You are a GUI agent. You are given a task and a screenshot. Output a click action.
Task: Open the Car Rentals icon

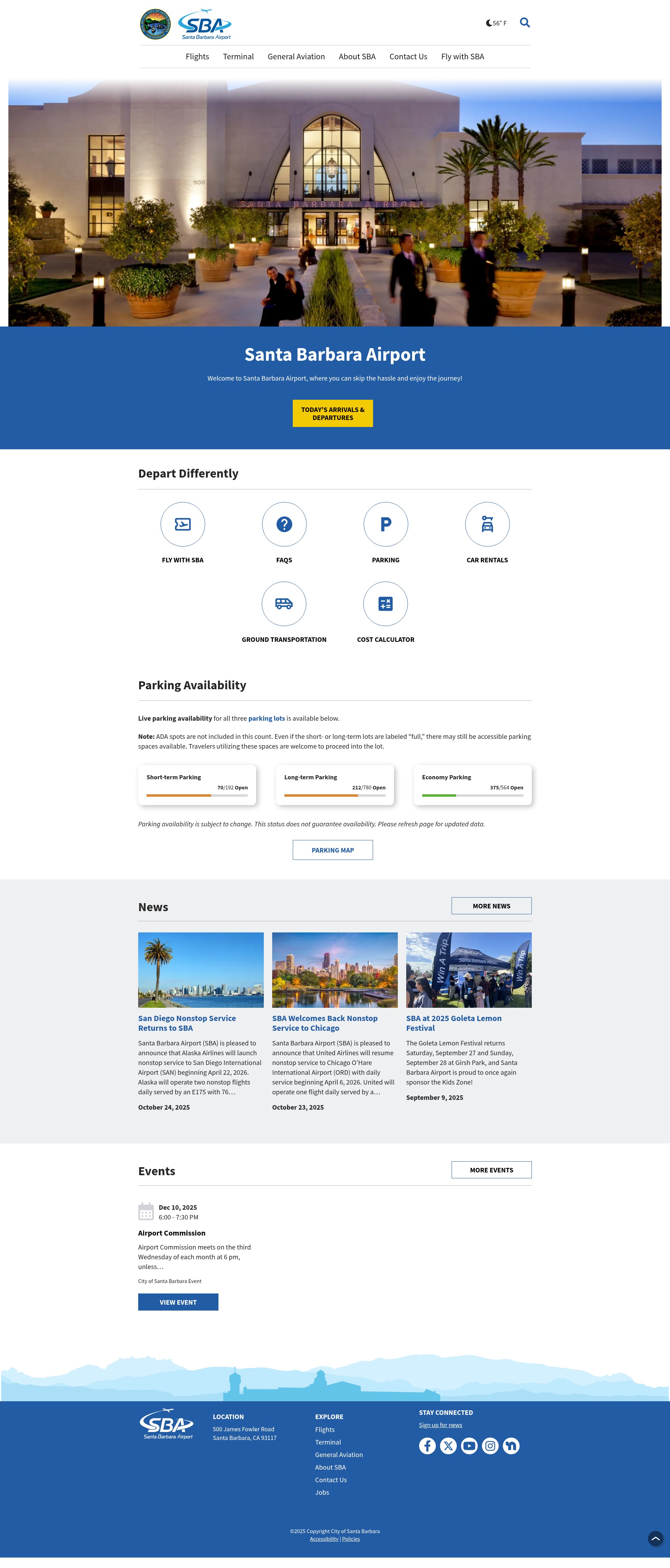click(487, 524)
